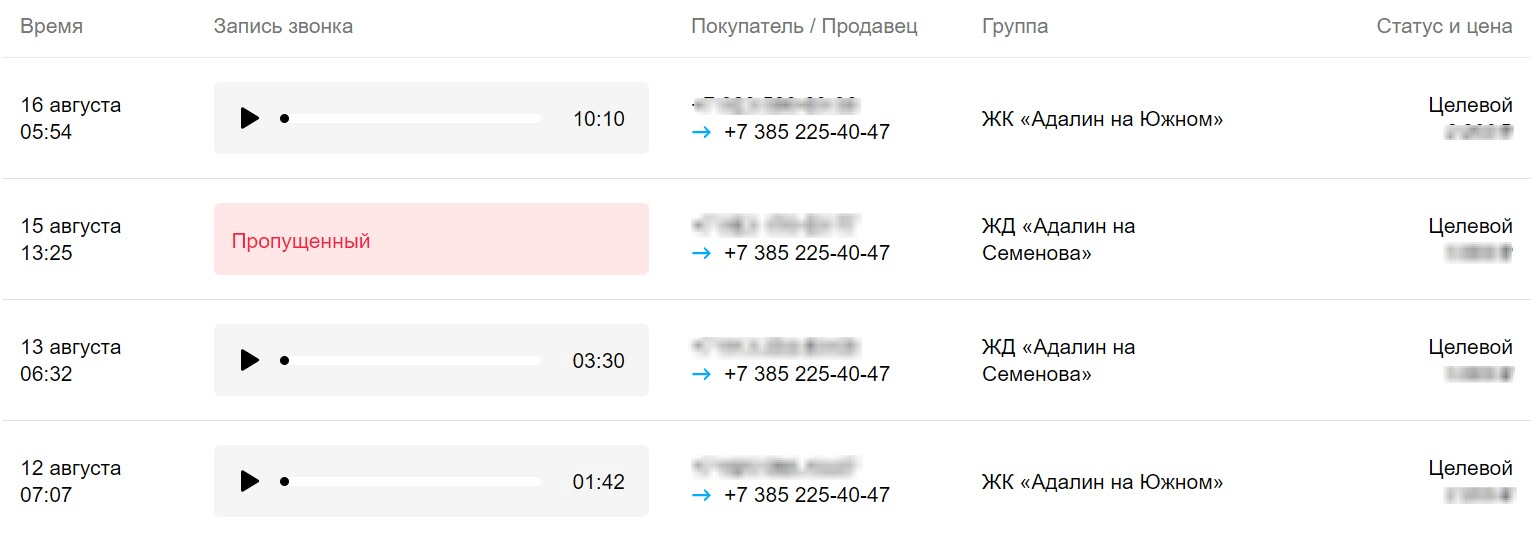1537x535 pixels.
Task: Play the 12 августа call recording
Action: point(249,481)
